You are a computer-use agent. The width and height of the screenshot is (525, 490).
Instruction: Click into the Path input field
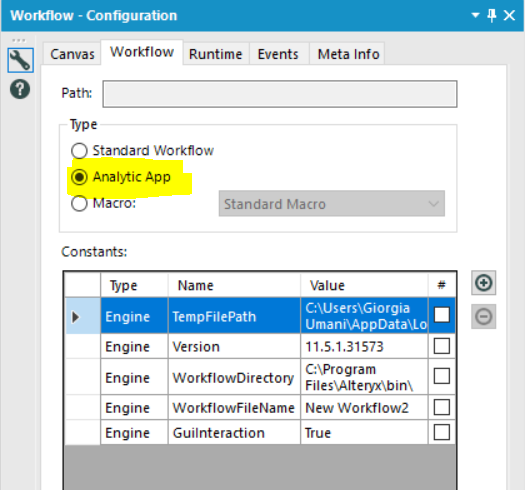click(x=280, y=94)
